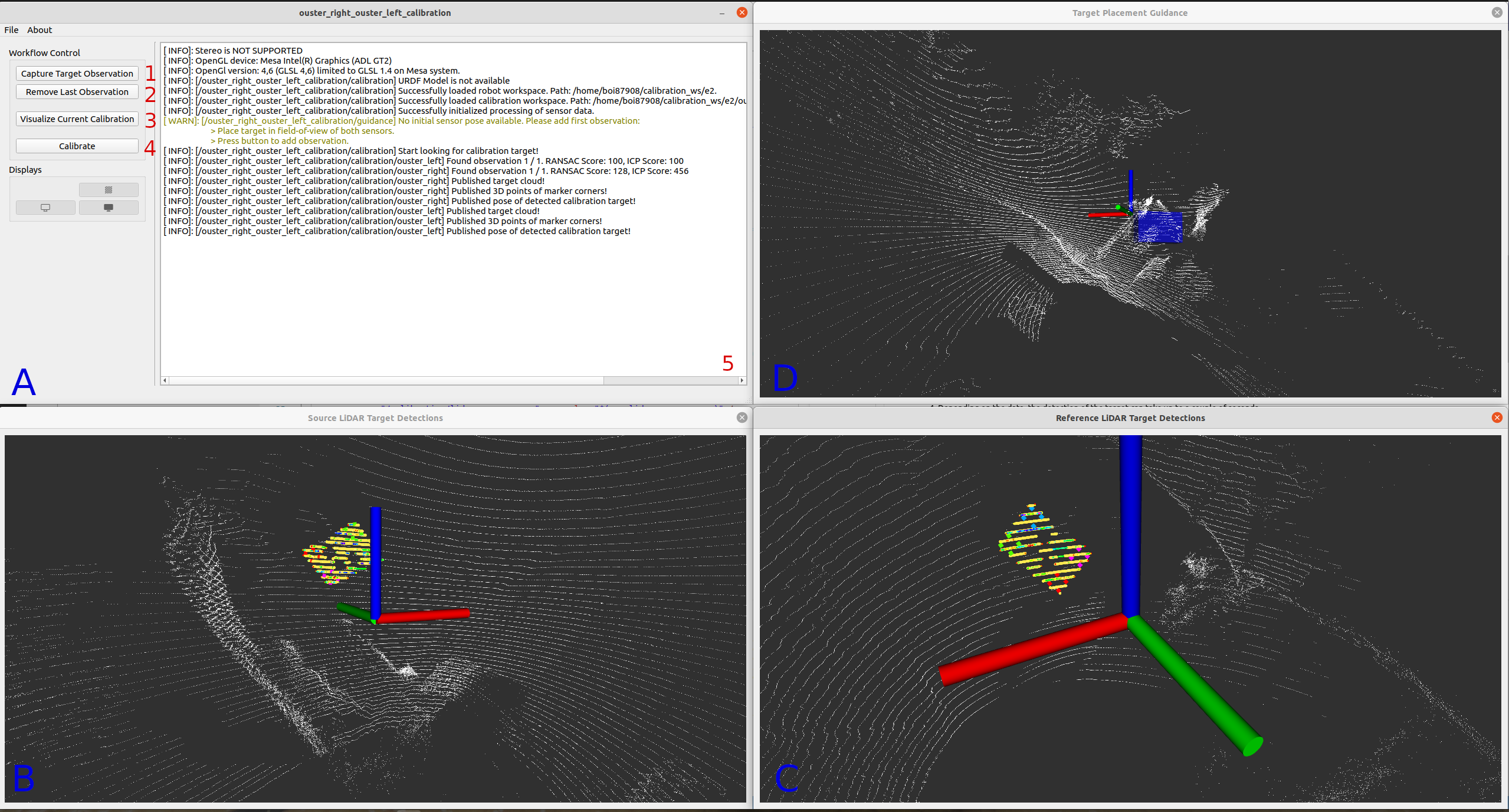Click the outlined monitor display button
Screen dimensions: 1509x812
[45, 208]
